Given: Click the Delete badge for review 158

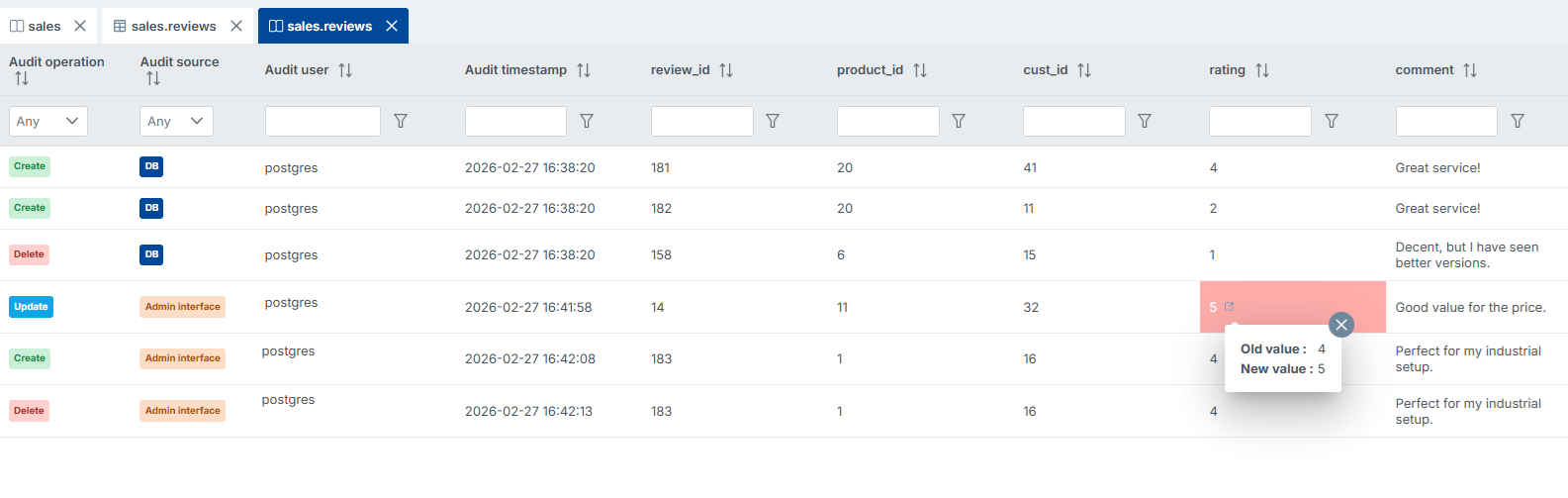Looking at the screenshot, I should coord(29,254).
